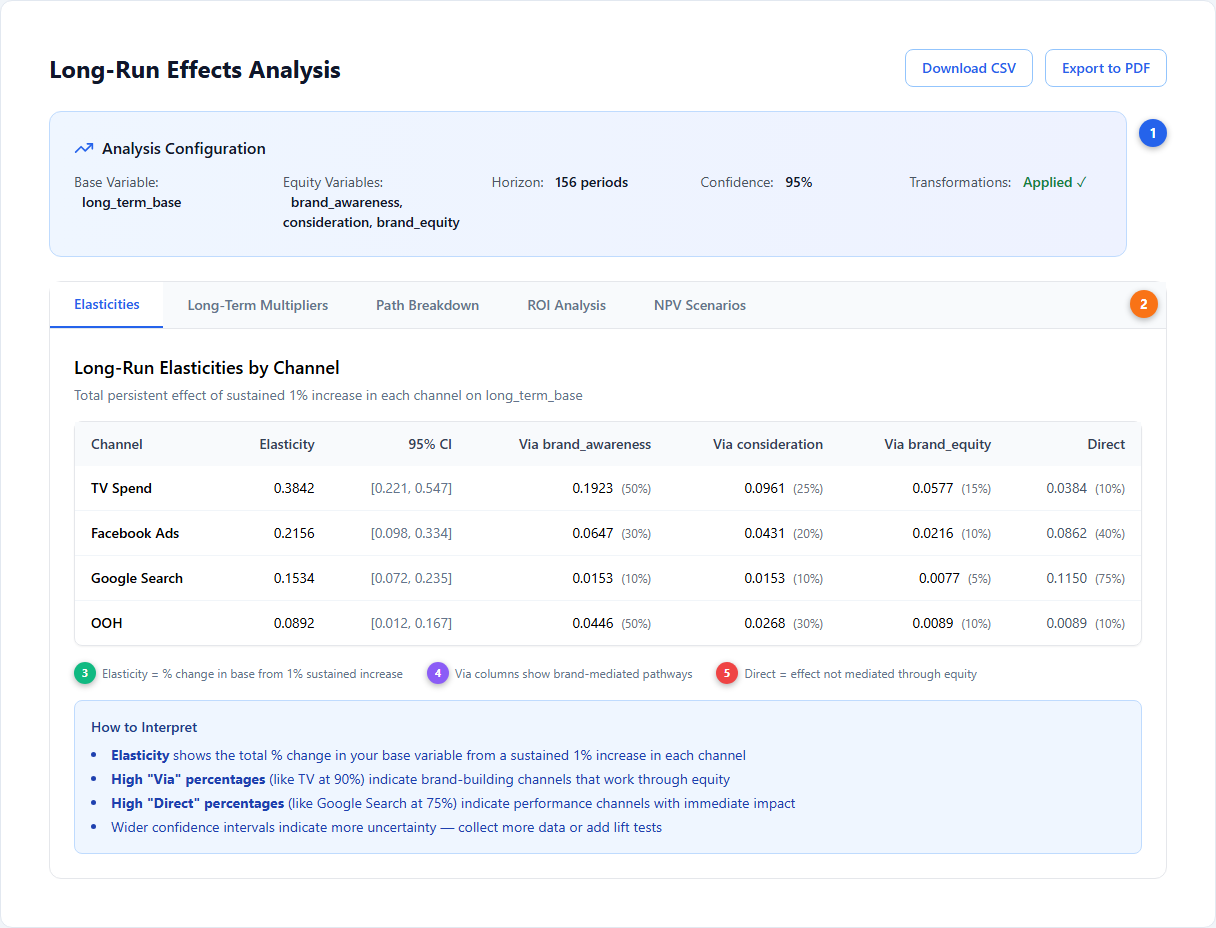The image size is (1216, 928).
Task: Click the Direct column header in the table
Action: 1106,444
